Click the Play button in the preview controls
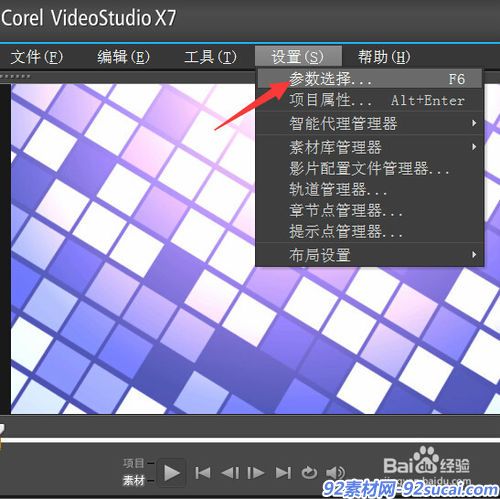This screenshot has width=500, height=499. pyautogui.click(x=172, y=473)
